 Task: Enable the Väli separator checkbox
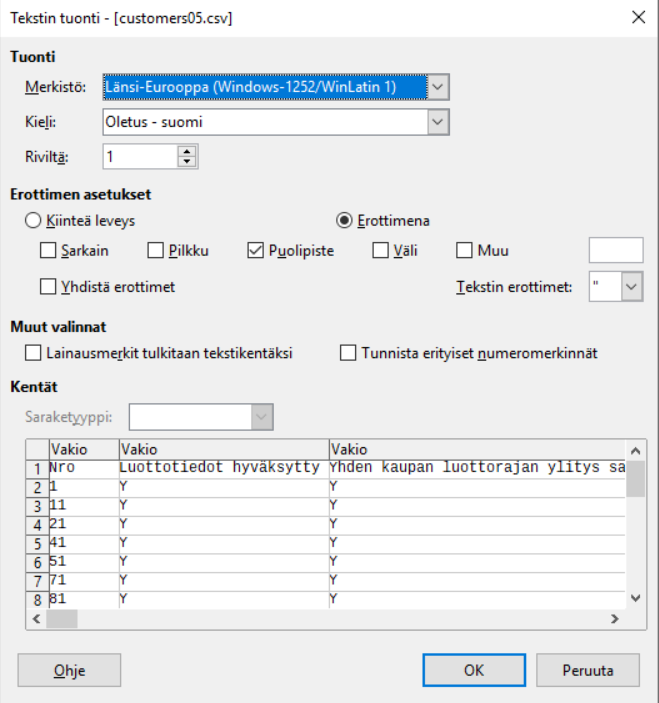tap(381, 251)
